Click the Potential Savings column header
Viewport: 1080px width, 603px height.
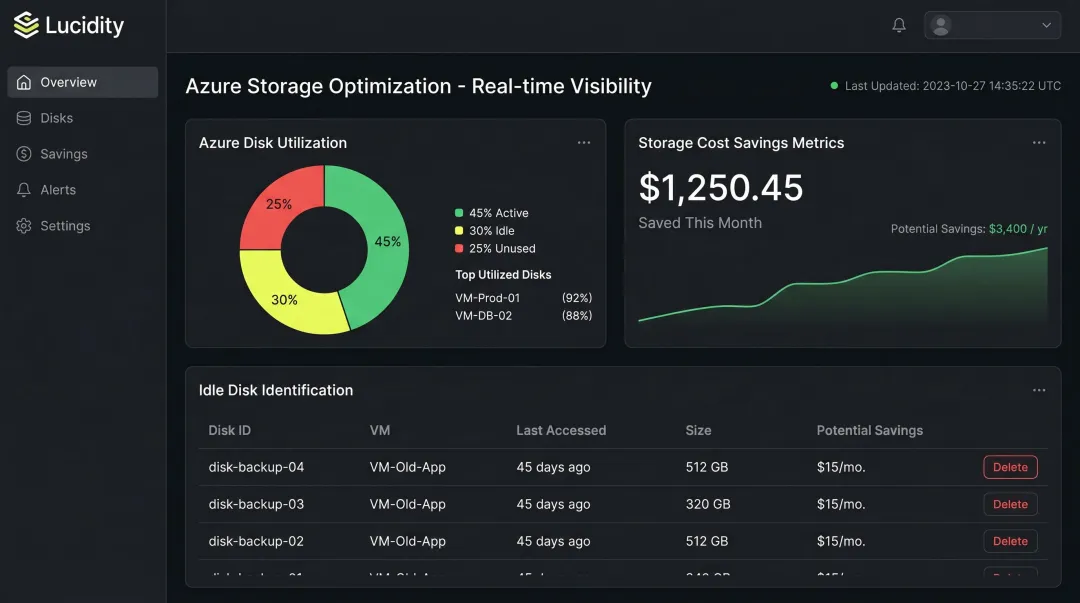click(870, 430)
